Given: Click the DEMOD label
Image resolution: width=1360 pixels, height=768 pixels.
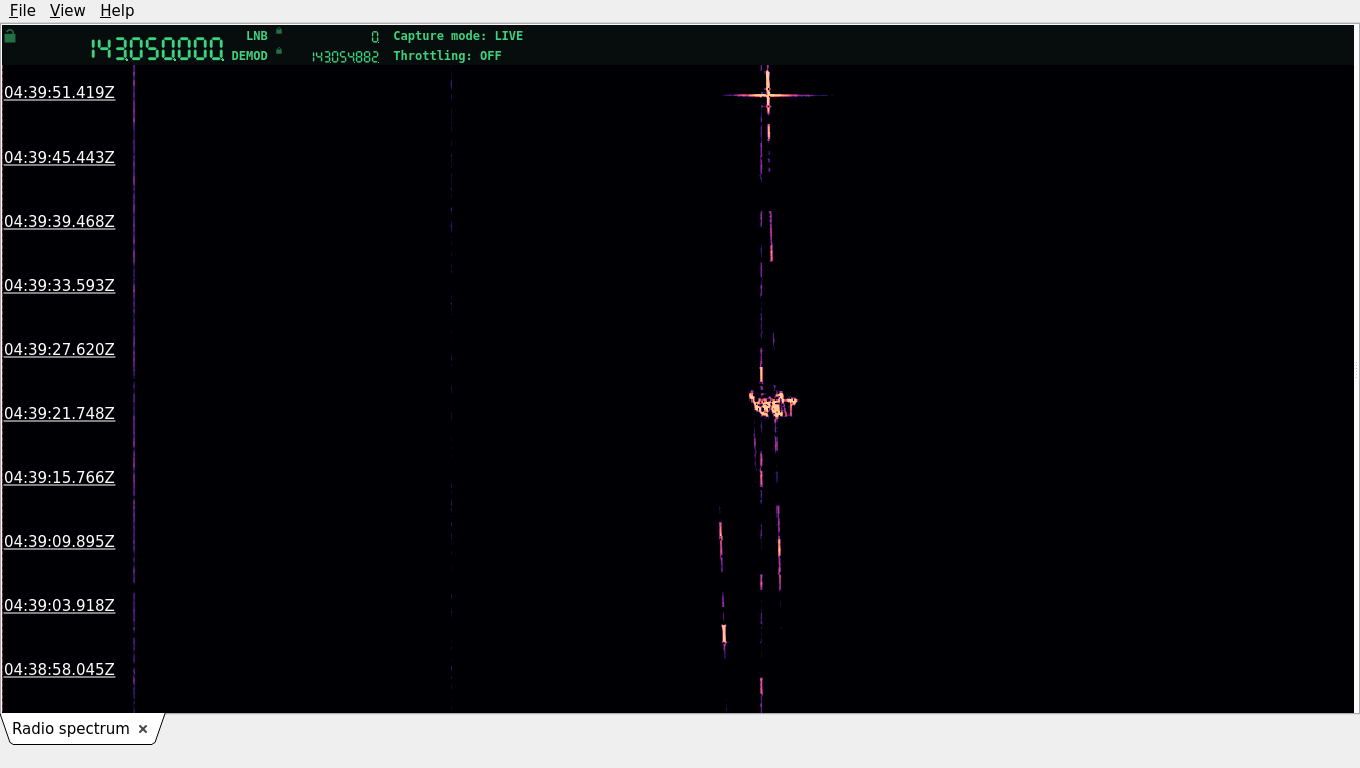Looking at the screenshot, I should coord(250,56).
